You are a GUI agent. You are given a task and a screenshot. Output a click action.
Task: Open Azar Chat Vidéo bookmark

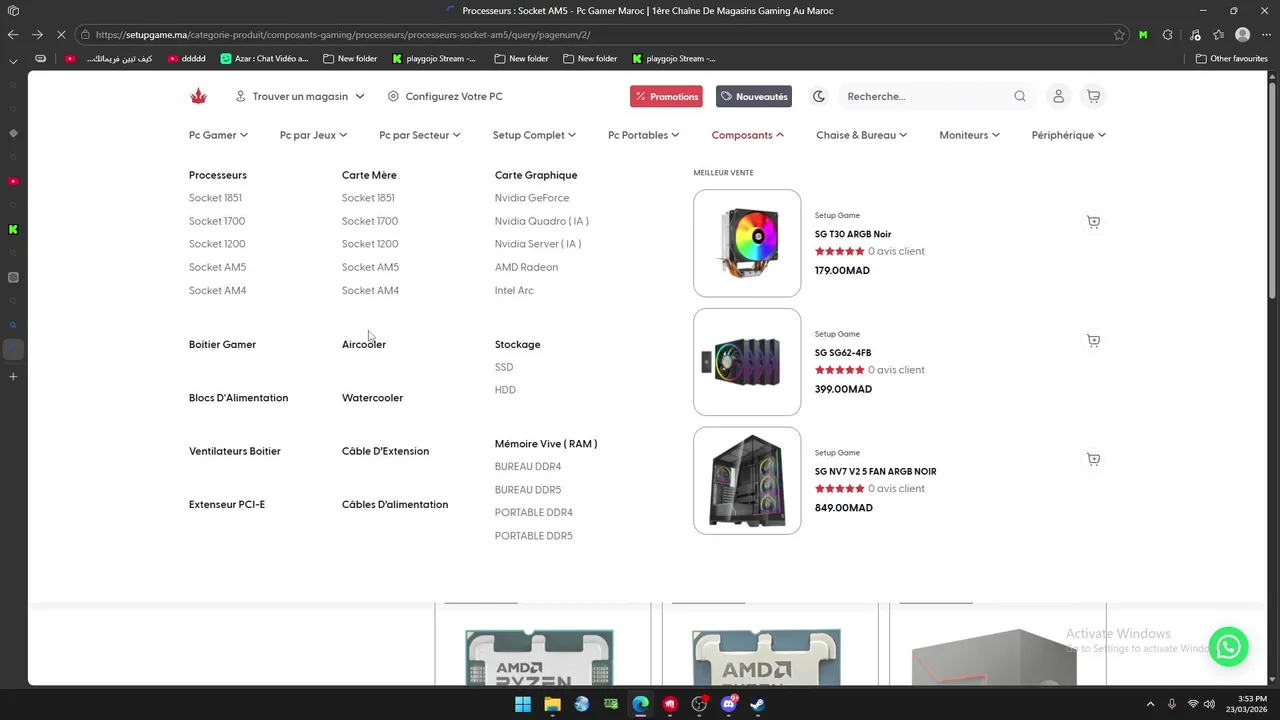tap(264, 59)
